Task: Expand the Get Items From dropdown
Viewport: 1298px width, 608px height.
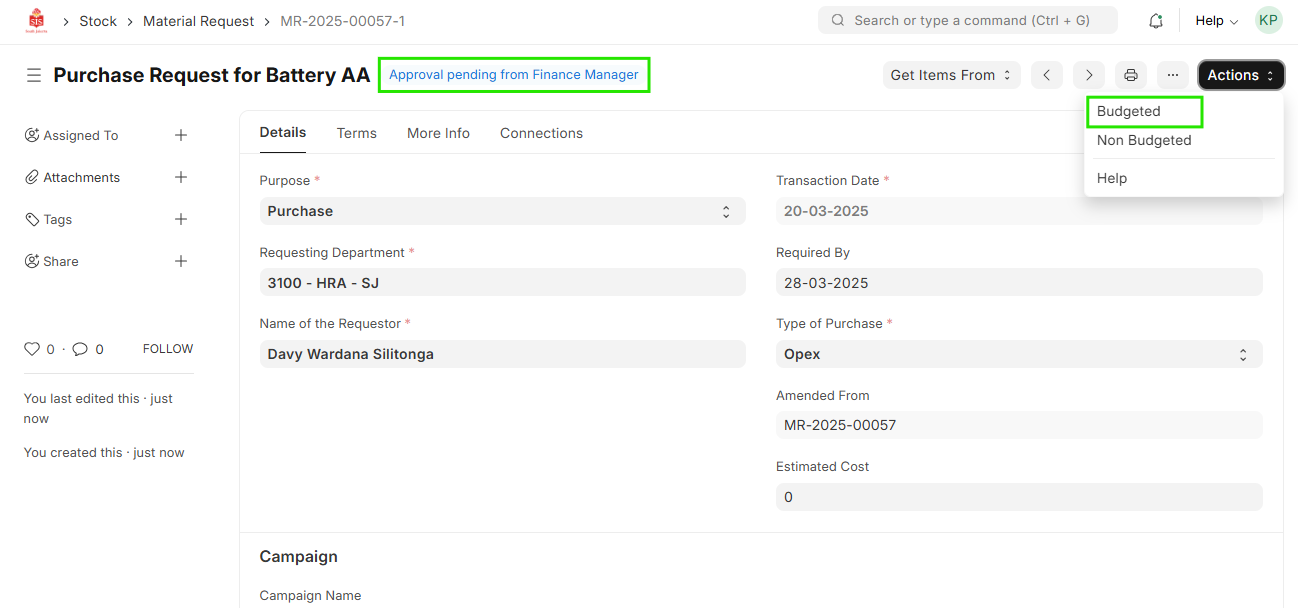Action: (950, 75)
